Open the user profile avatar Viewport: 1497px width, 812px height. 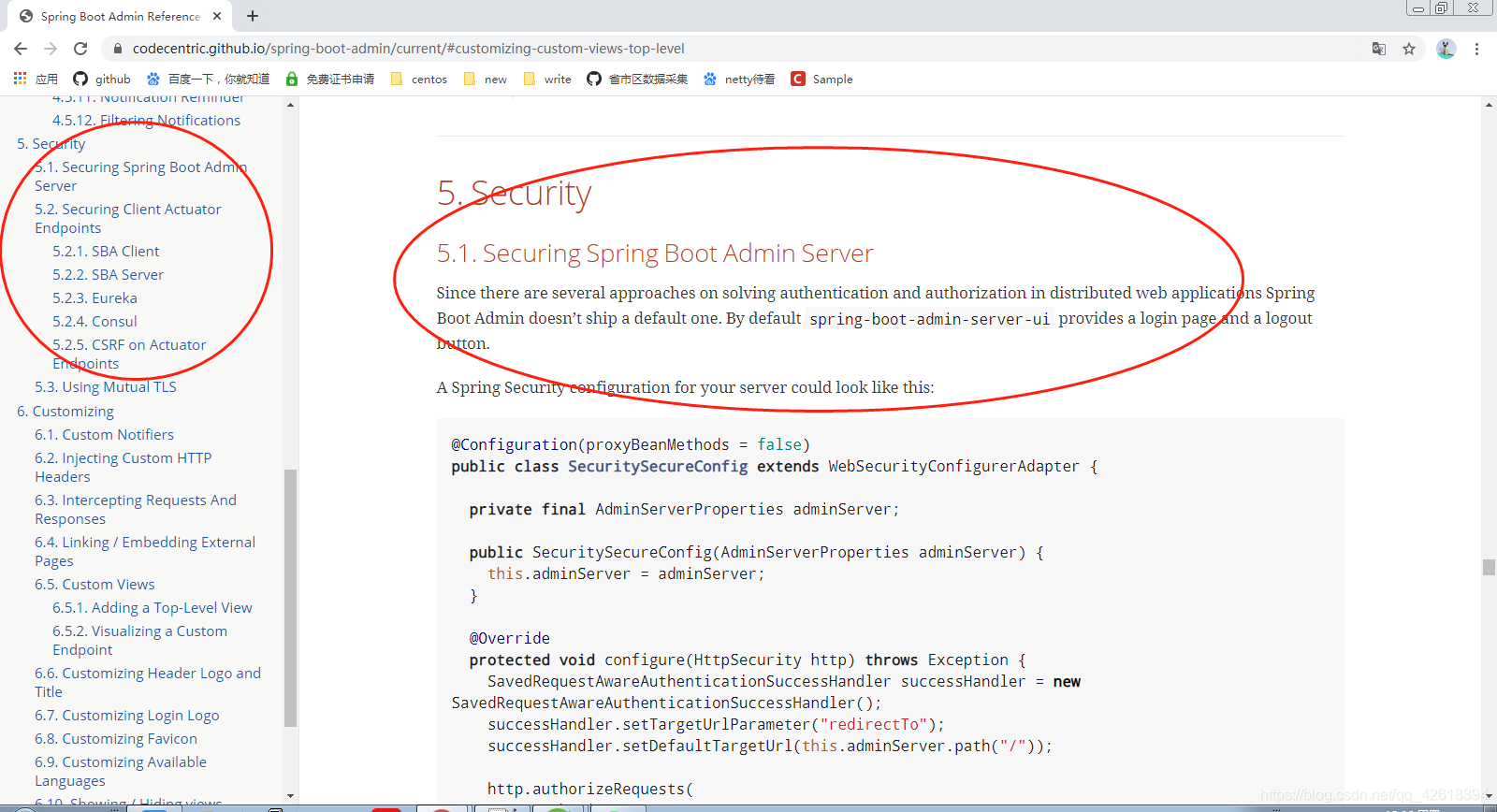[1446, 49]
